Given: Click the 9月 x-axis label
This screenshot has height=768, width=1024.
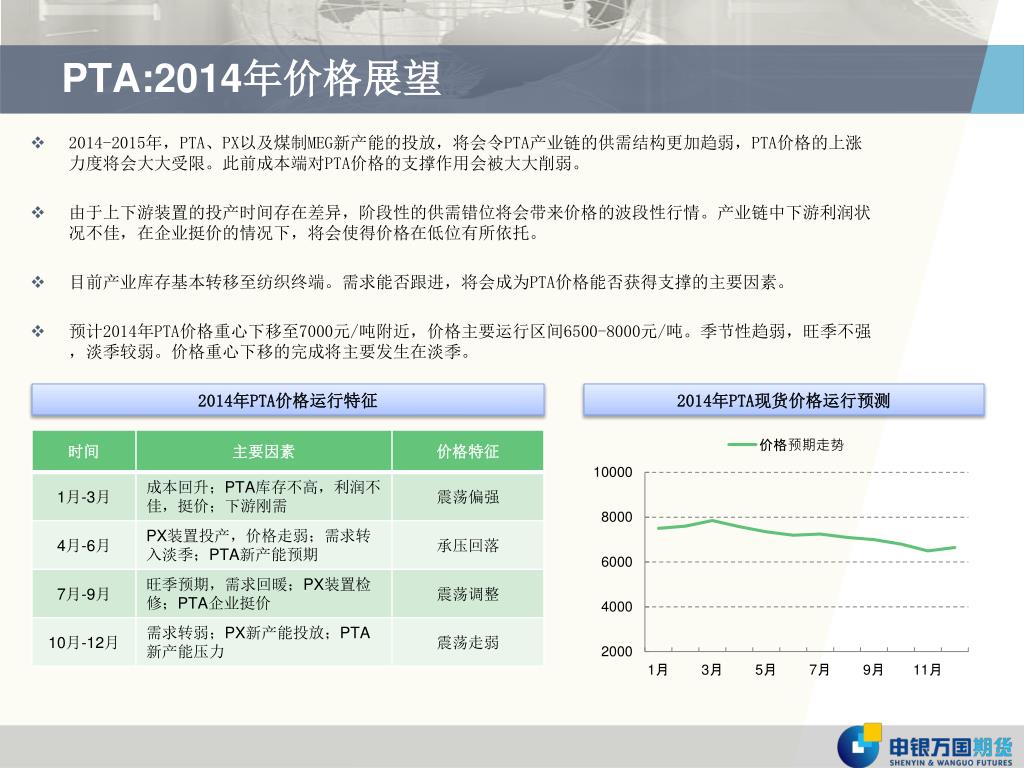Looking at the screenshot, I should (x=873, y=670).
